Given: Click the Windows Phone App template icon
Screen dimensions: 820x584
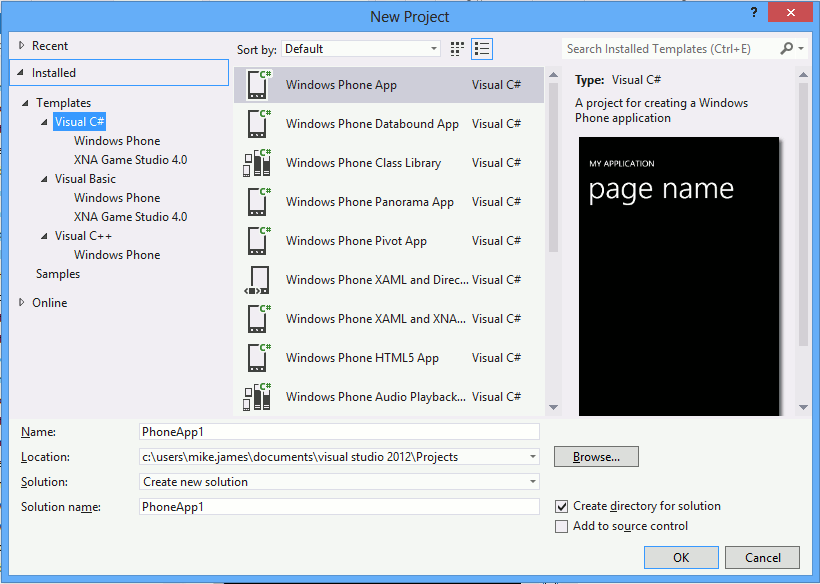Looking at the screenshot, I should [x=258, y=85].
